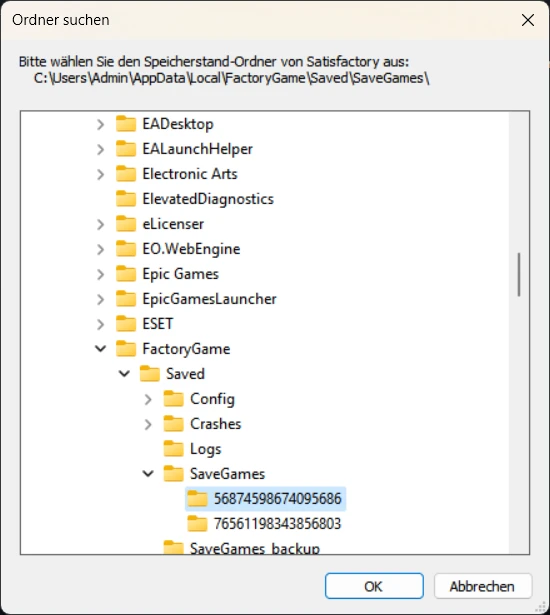Click the Electronic Arts folder icon
This screenshot has width=550, height=615.
click(126, 174)
